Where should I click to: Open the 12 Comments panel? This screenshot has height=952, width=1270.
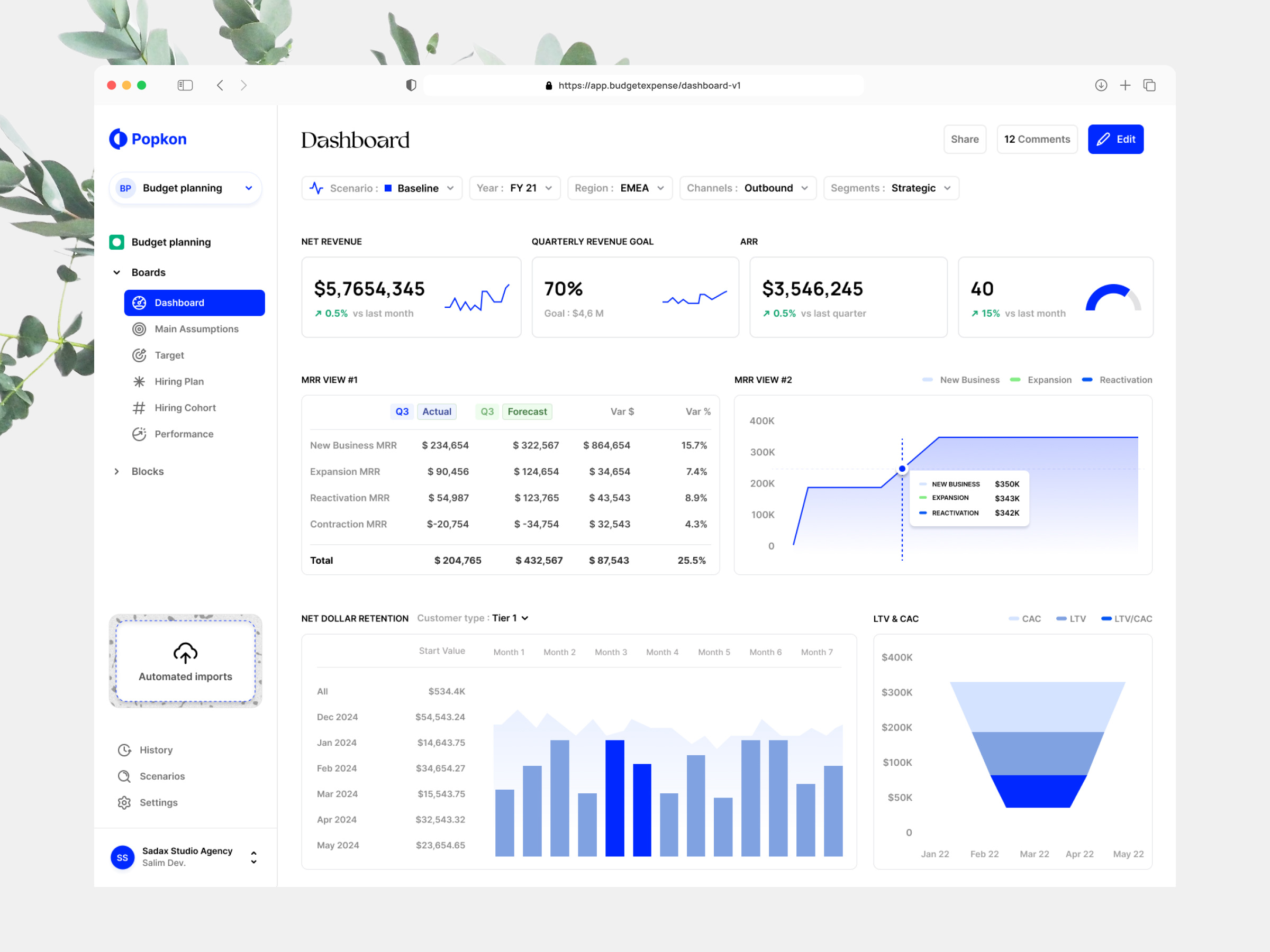click(1037, 139)
